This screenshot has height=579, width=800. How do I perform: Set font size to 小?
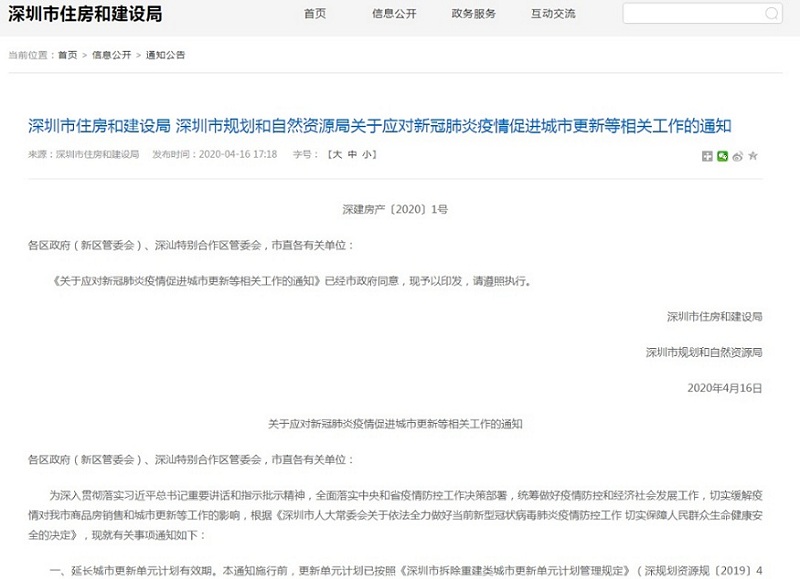coord(367,154)
